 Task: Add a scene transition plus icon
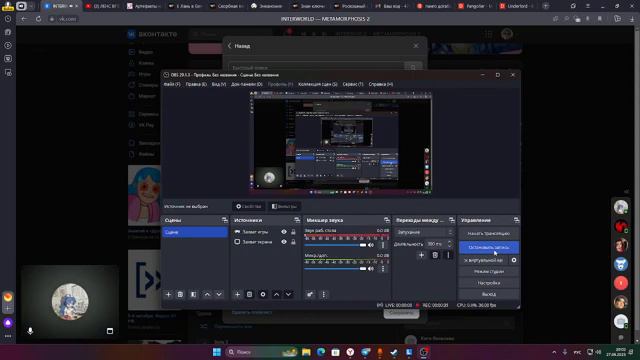click(421, 255)
